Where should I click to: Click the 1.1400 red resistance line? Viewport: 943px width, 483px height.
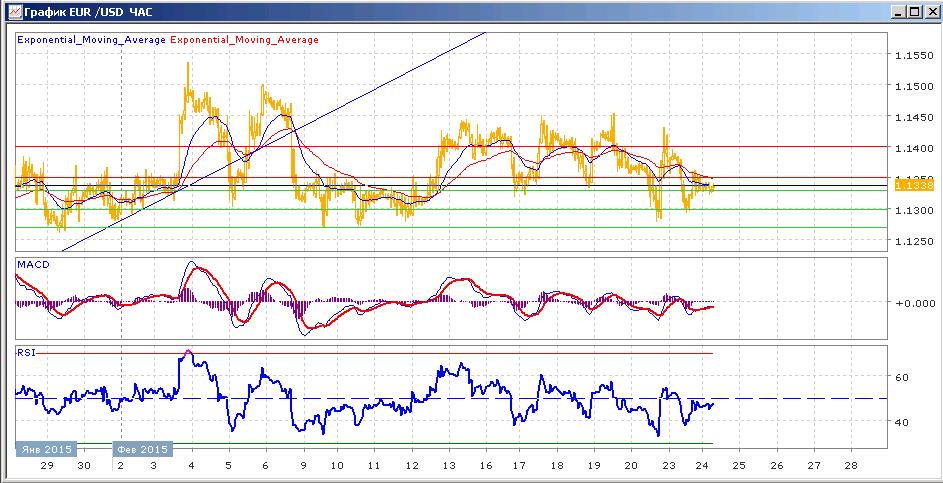451,146
